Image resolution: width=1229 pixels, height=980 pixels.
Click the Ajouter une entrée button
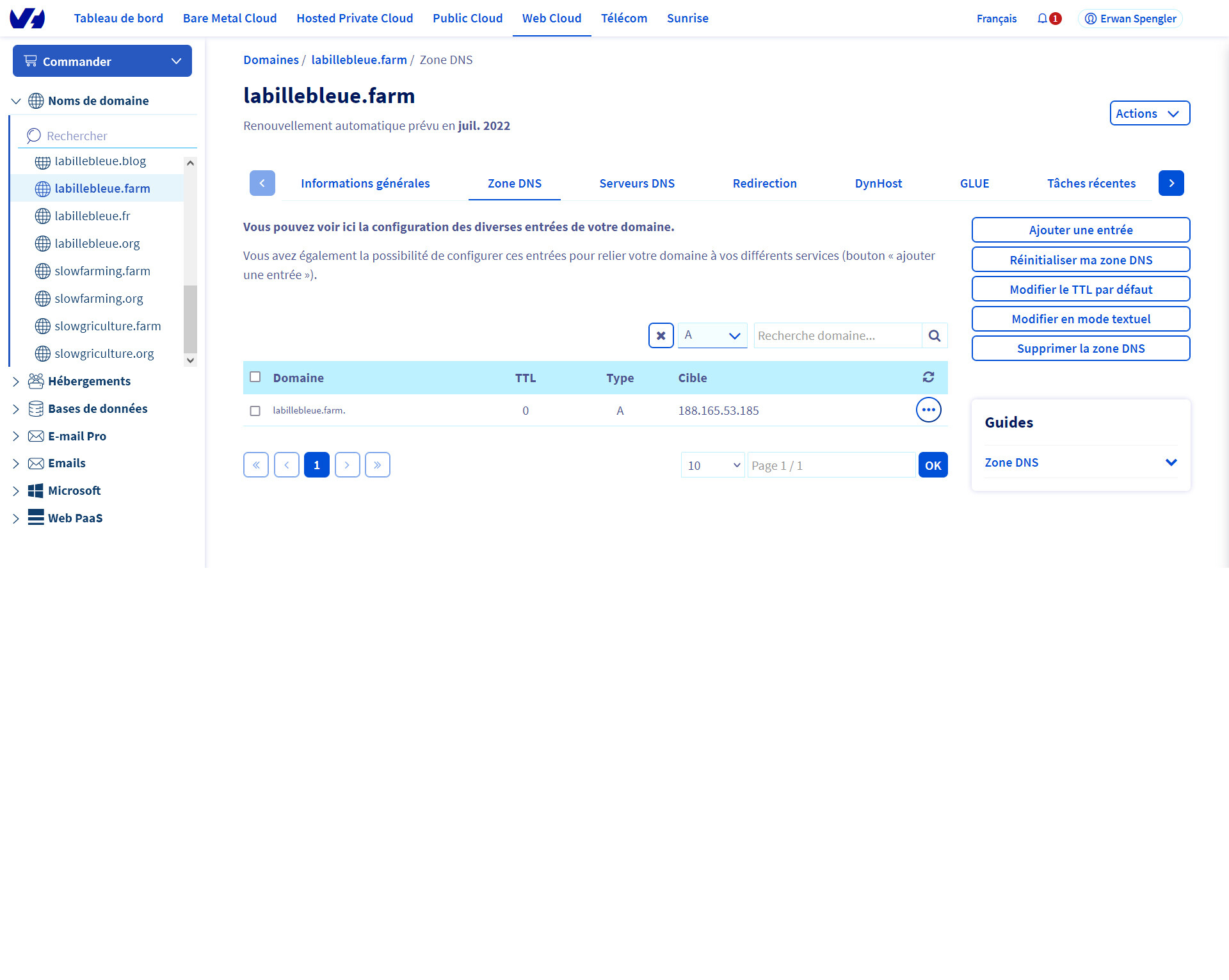[1081, 230]
